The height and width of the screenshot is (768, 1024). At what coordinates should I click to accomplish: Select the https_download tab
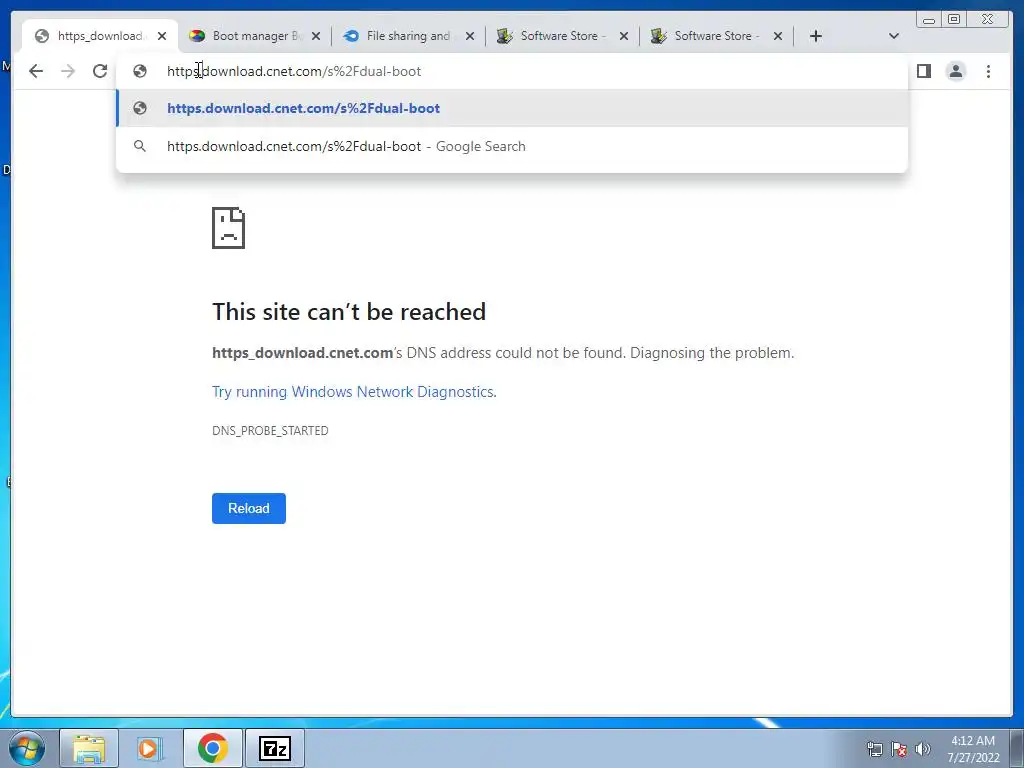pos(100,36)
